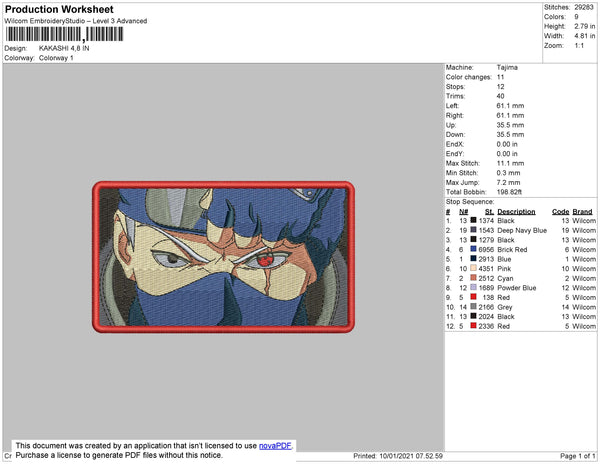Click the "Brick Red" description text
The width and height of the screenshot is (600, 464).
tap(512, 249)
